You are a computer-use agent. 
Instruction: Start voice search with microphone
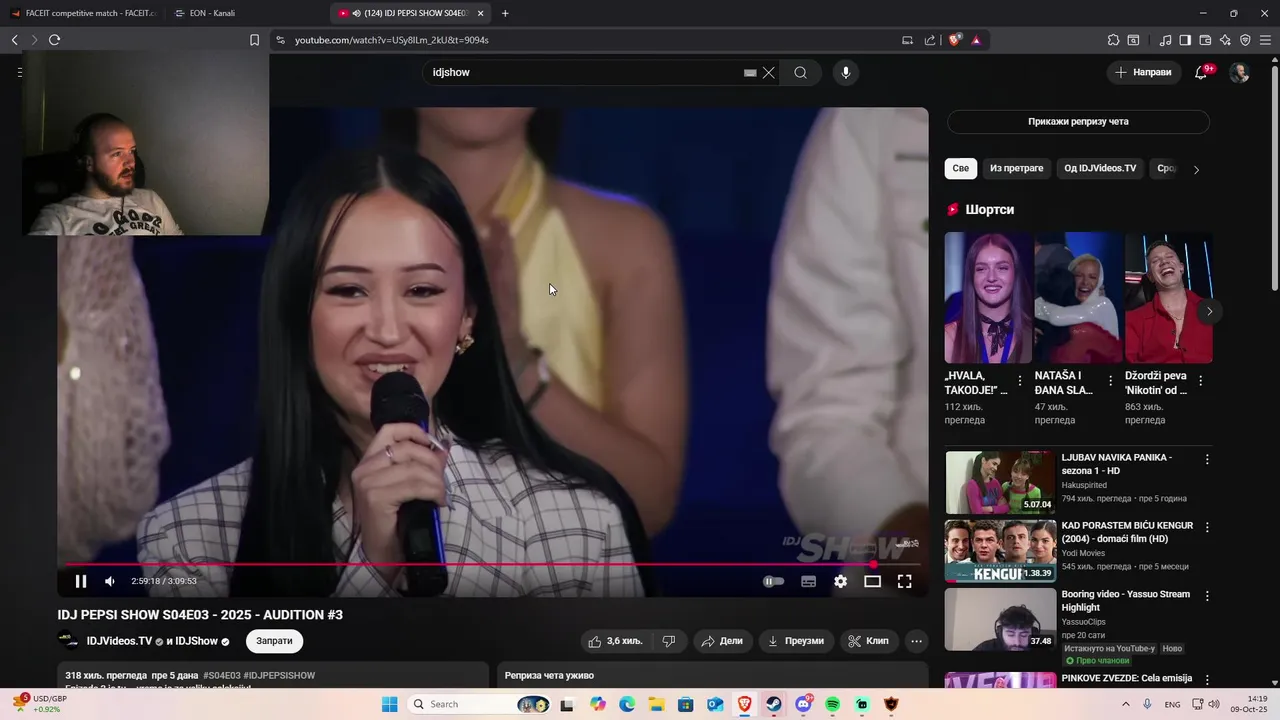[845, 72]
